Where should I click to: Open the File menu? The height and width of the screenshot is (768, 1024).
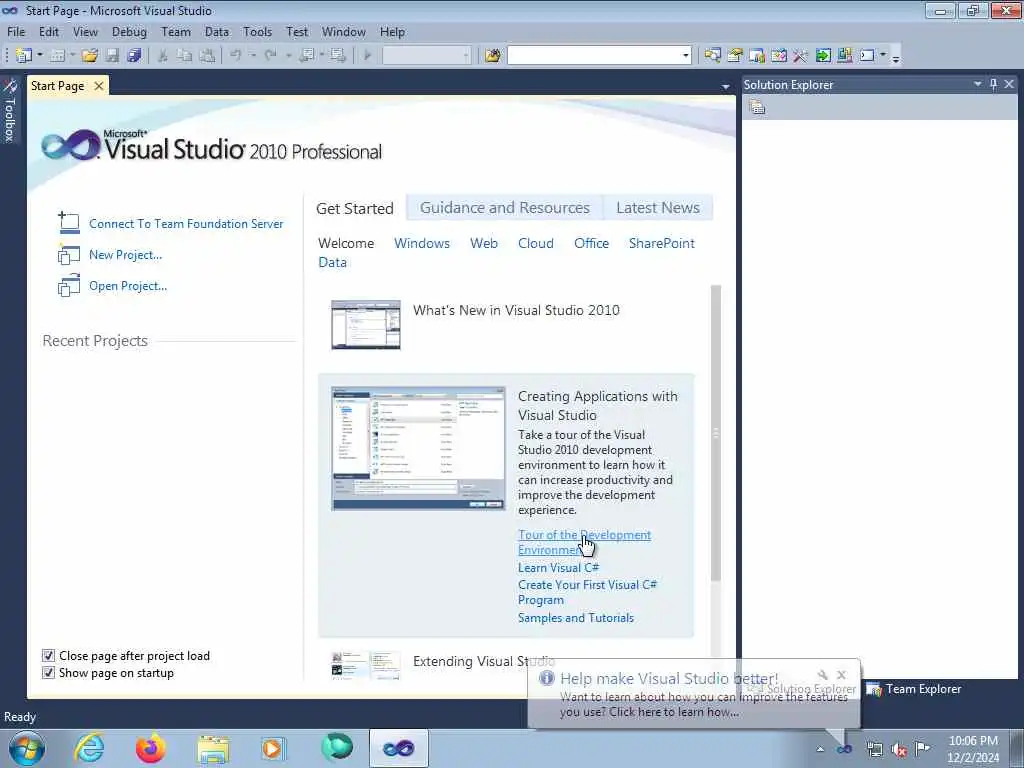[x=16, y=31]
